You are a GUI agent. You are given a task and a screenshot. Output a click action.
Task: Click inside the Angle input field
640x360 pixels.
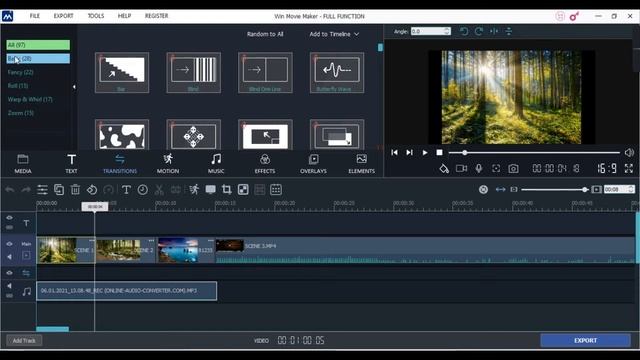(x=427, y=31)
